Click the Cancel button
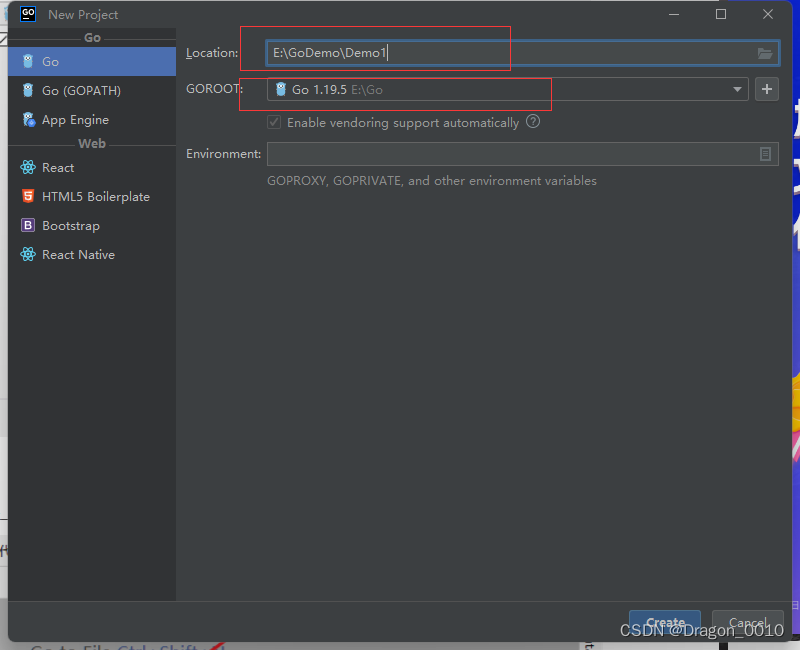The image size is (800, 650). click(747, 622)
